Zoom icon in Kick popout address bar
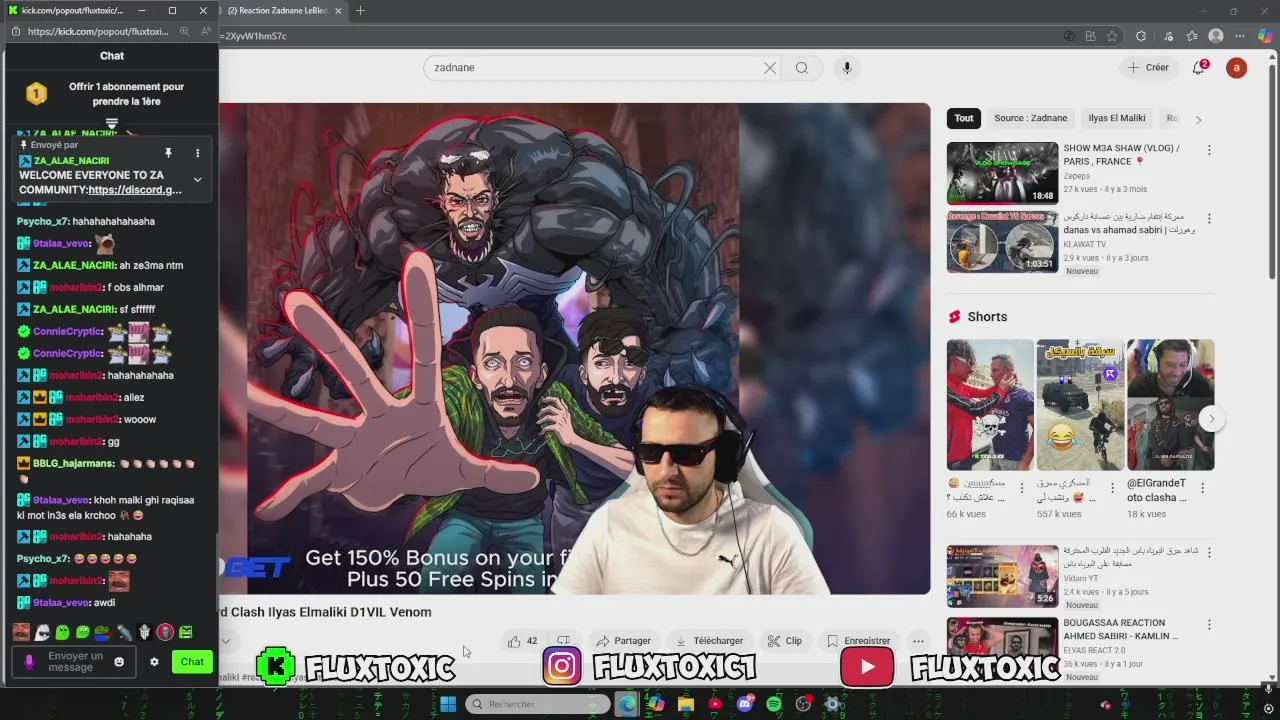The height and width of the screenshot is (720, 1280). 184,32
